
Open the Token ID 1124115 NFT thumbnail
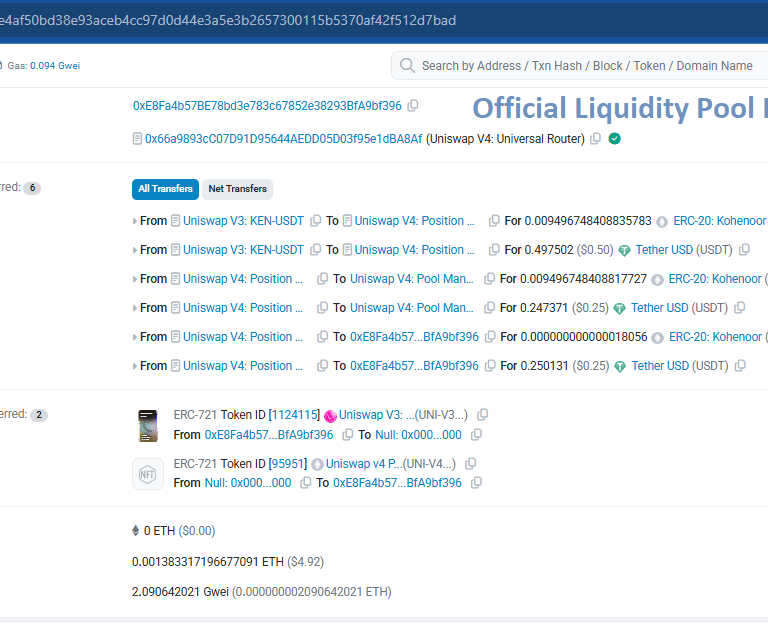148,426
